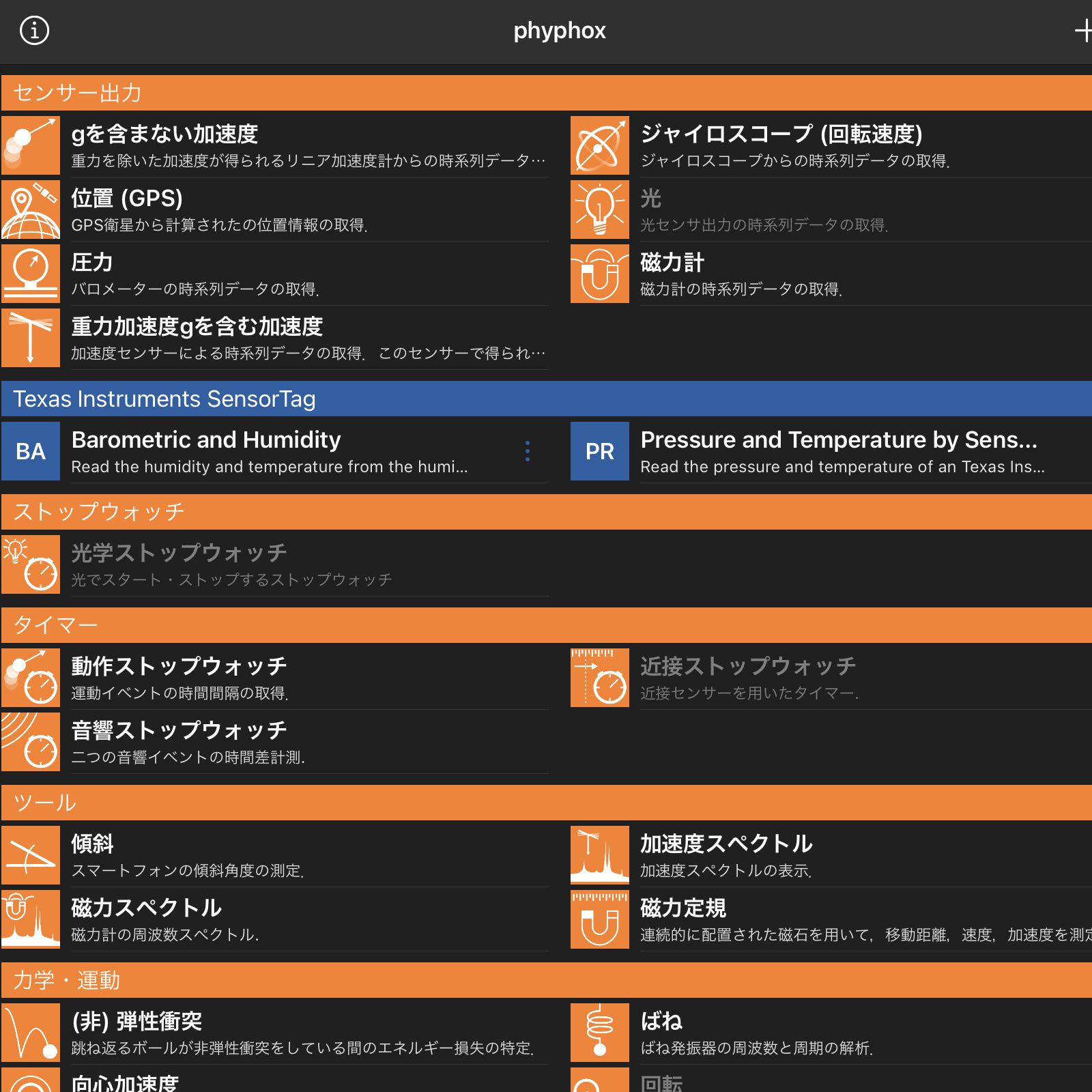Click the BA Barometric and Humidity icon
Image resolution: width=1092 pixels, height=1092 pixels.
pyautogui.click(x=31, y=451)
